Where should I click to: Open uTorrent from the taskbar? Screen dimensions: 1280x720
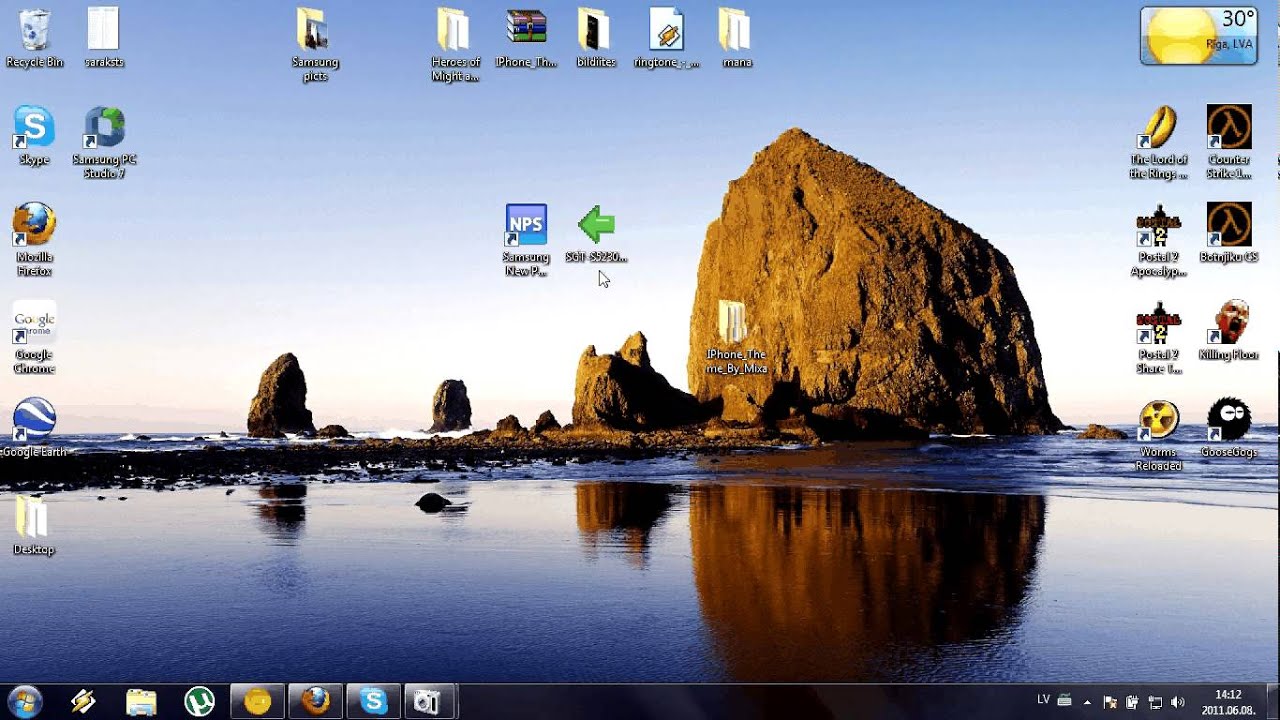[199, 702]
